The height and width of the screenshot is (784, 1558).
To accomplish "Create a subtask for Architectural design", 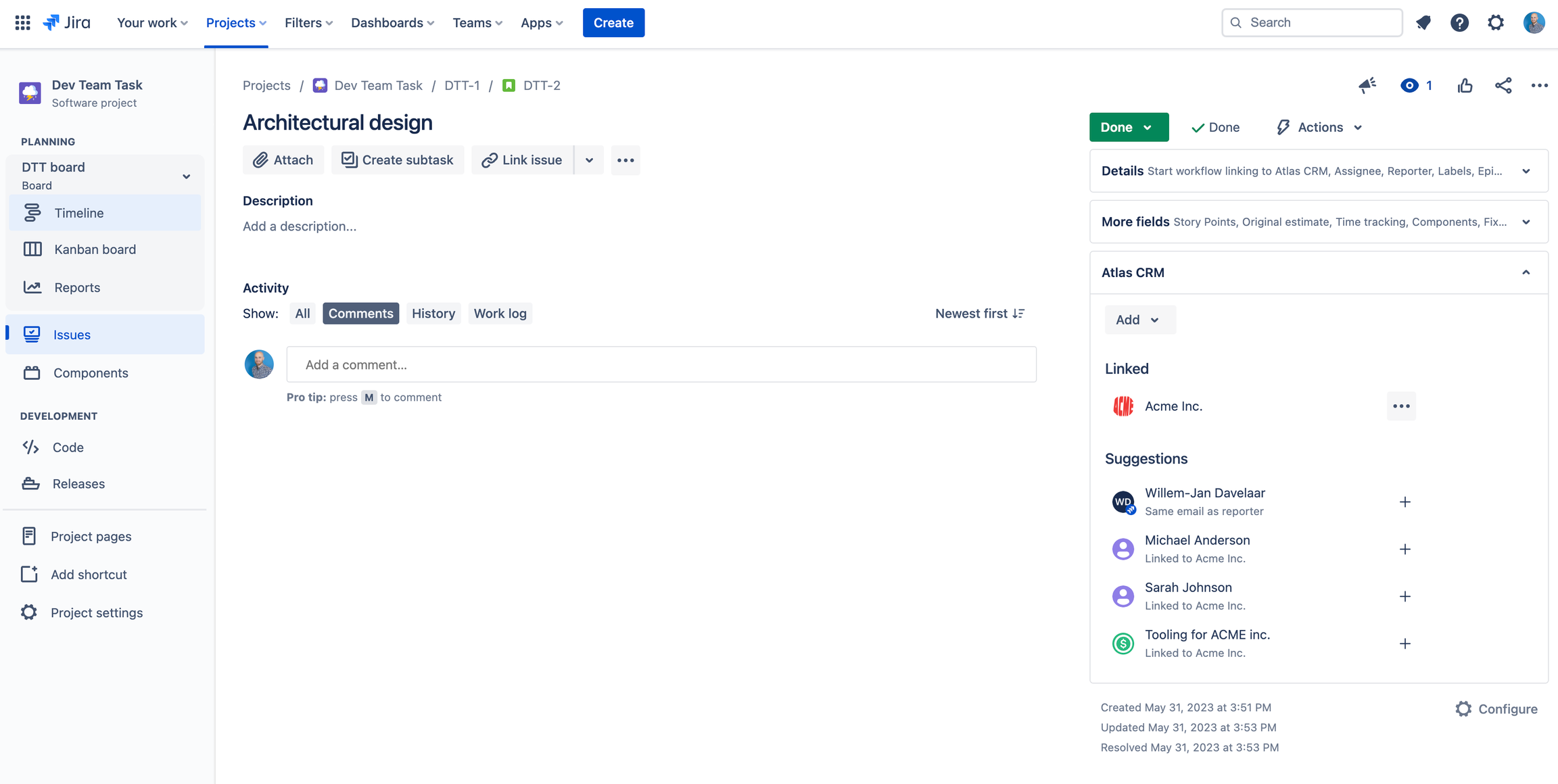I will (x=398, y=160).
